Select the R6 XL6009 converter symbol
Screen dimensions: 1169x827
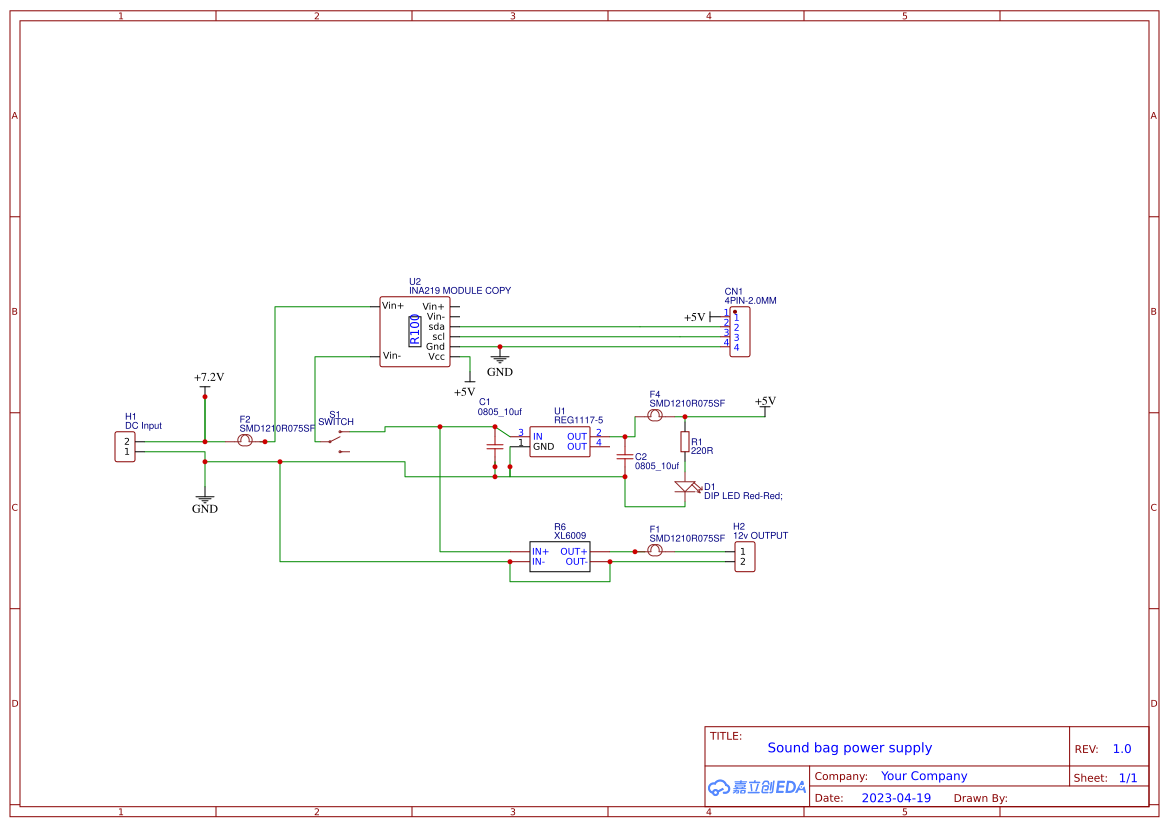561,557
